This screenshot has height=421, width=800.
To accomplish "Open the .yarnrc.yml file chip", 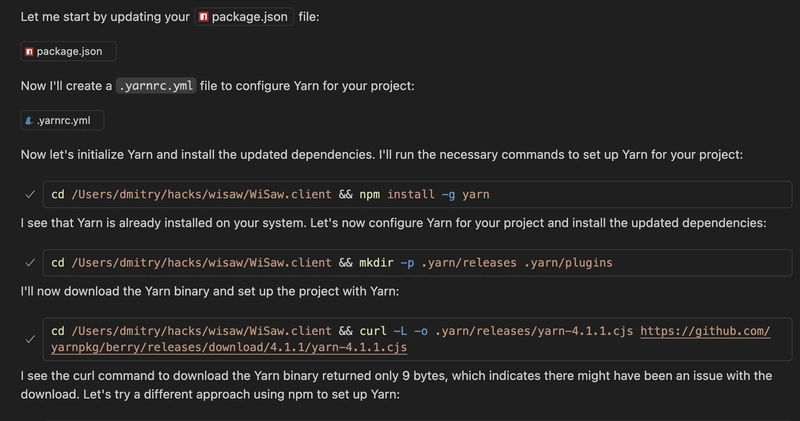I will pyautogui.click(x=62, y=120).
